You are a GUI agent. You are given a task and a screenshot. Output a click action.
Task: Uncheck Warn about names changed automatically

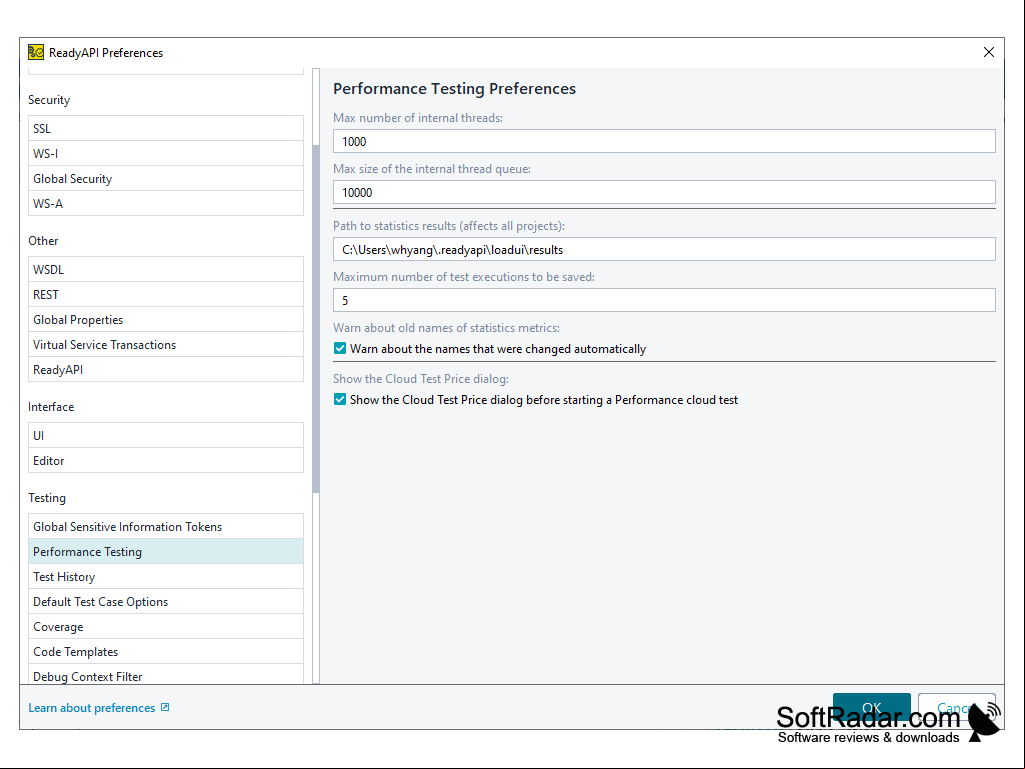coord(340,349)
